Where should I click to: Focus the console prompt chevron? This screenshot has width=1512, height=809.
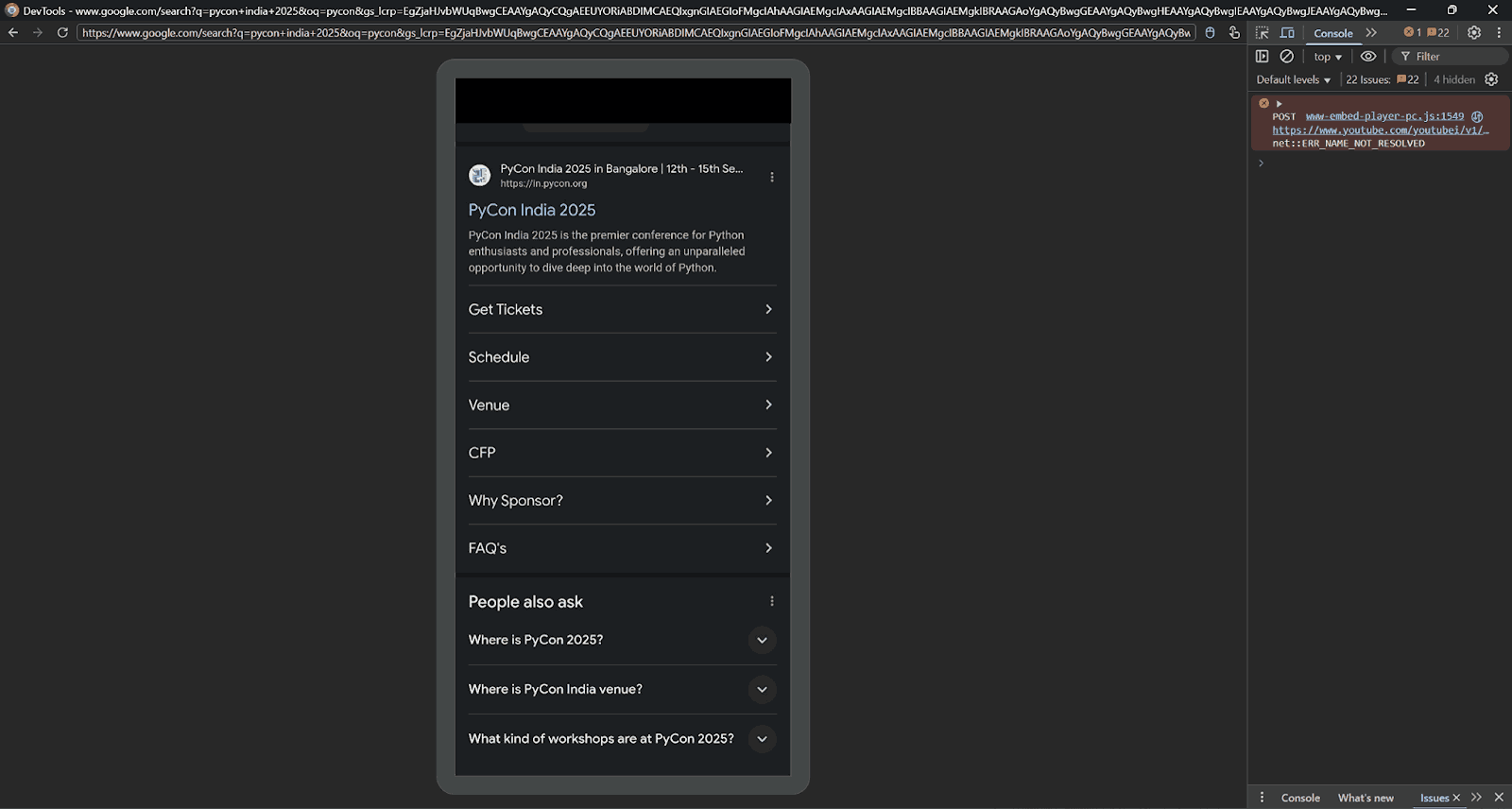(1261, 164)
